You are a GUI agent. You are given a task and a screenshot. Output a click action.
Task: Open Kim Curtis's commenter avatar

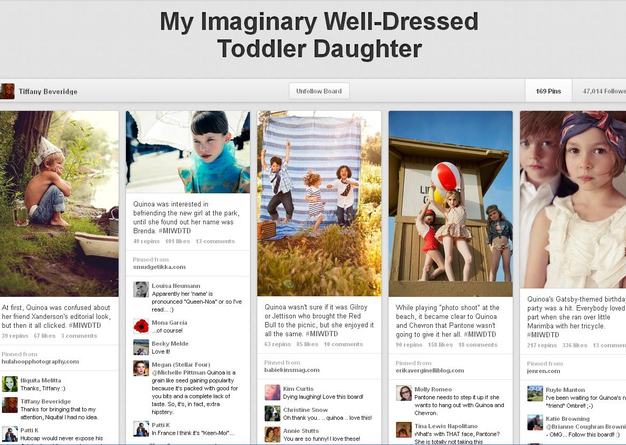click(x=272, y=392)
